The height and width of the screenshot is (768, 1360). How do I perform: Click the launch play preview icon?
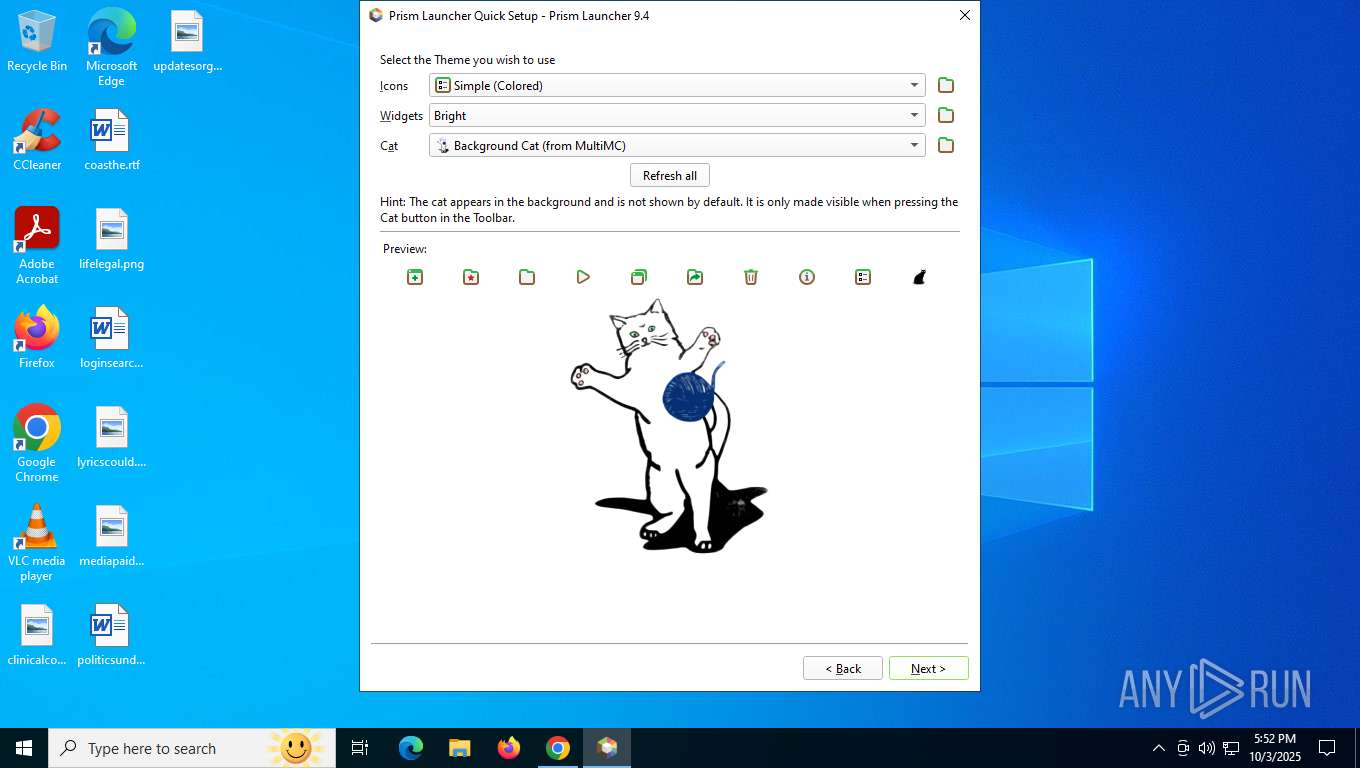[583, 277]
